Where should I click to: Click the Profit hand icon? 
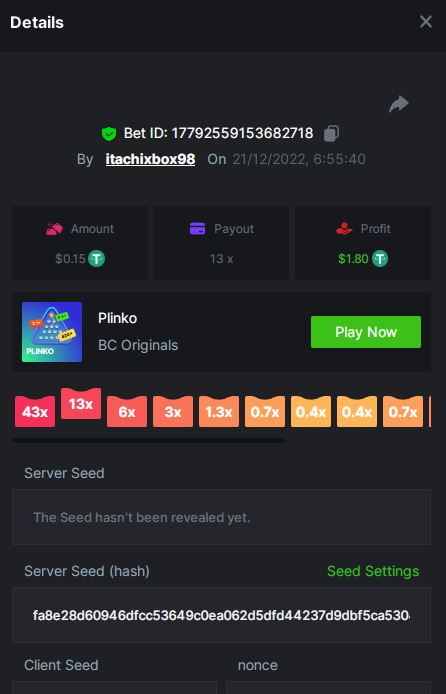(x=344, y=229)
